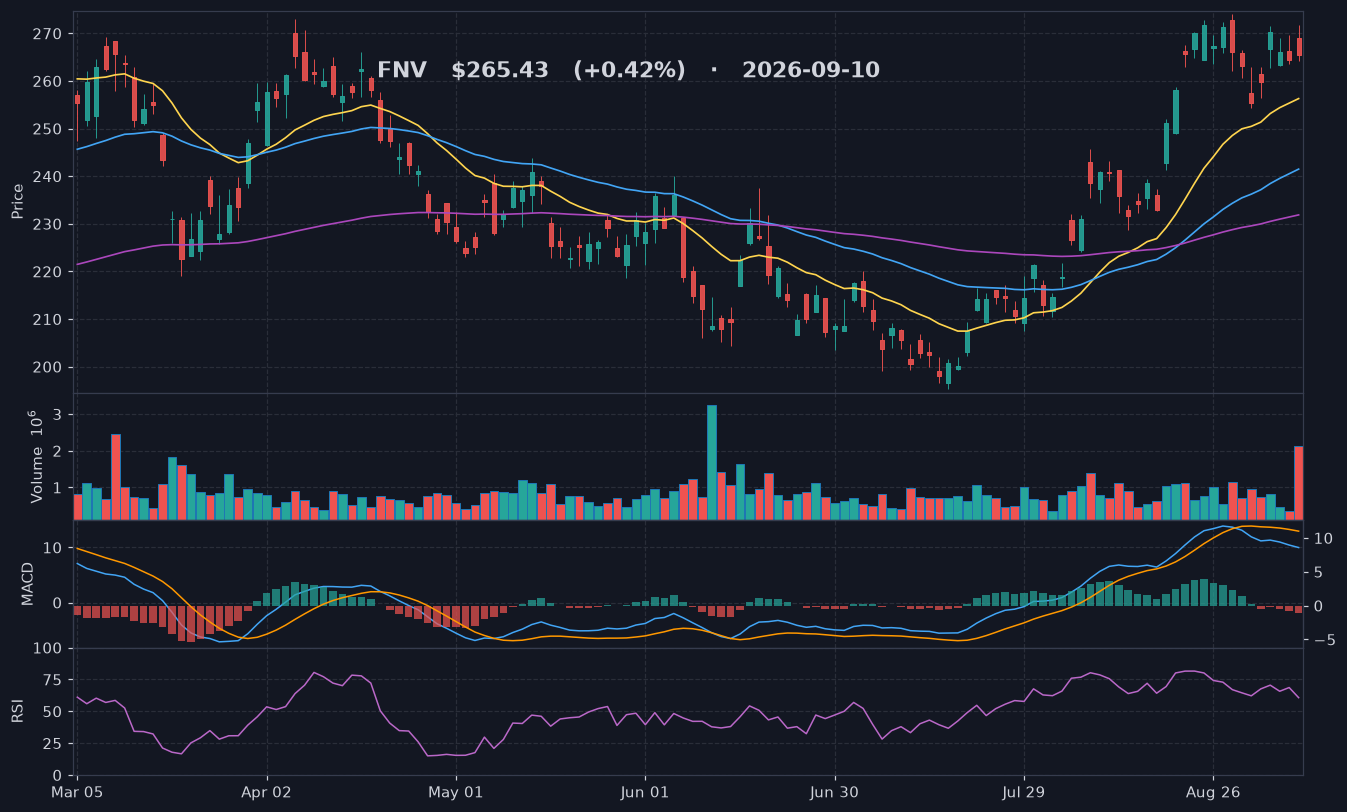Click the Apr 02 date label
The image size is (1347, 812).
pyautogui.click(x=267, y=792)
